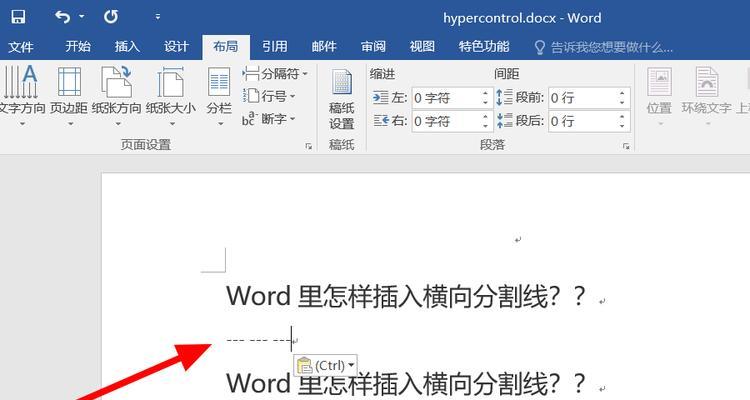Open the Paste Options dropdown arrow
This screenshot has width=750, height=400.
pyautogui.click(x=352, y=366)
